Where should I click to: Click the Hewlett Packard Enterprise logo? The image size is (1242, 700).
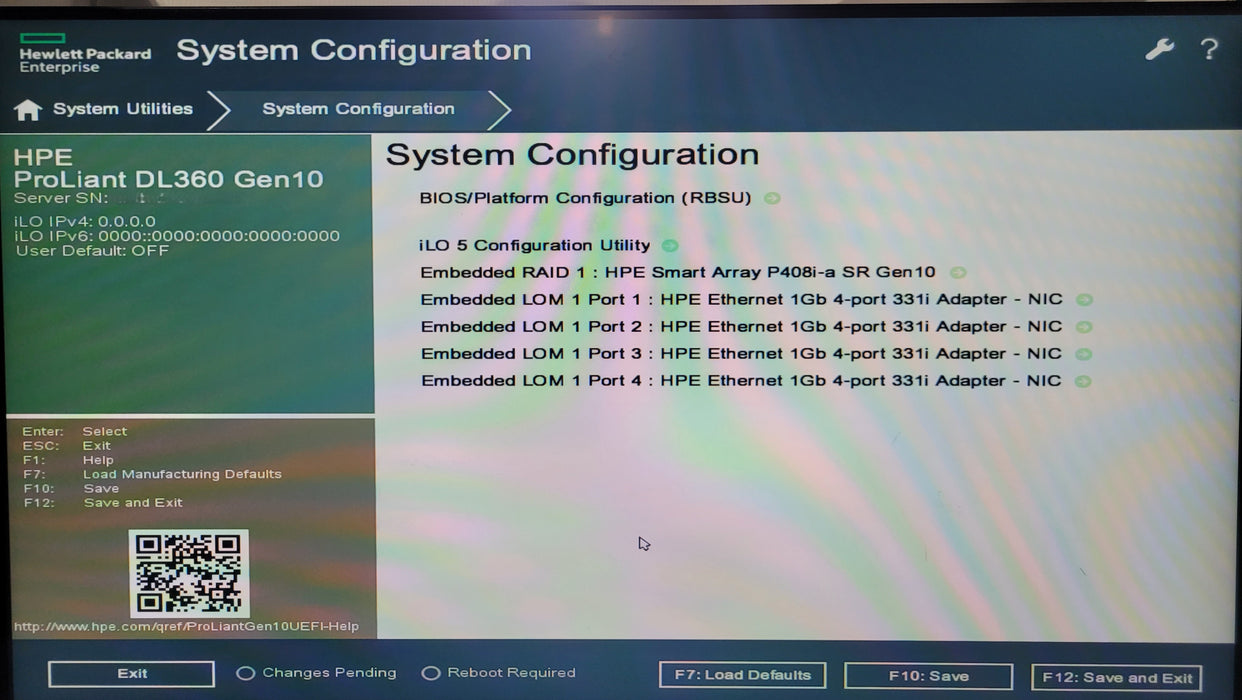pyautogui.click(x=85, y=54)
